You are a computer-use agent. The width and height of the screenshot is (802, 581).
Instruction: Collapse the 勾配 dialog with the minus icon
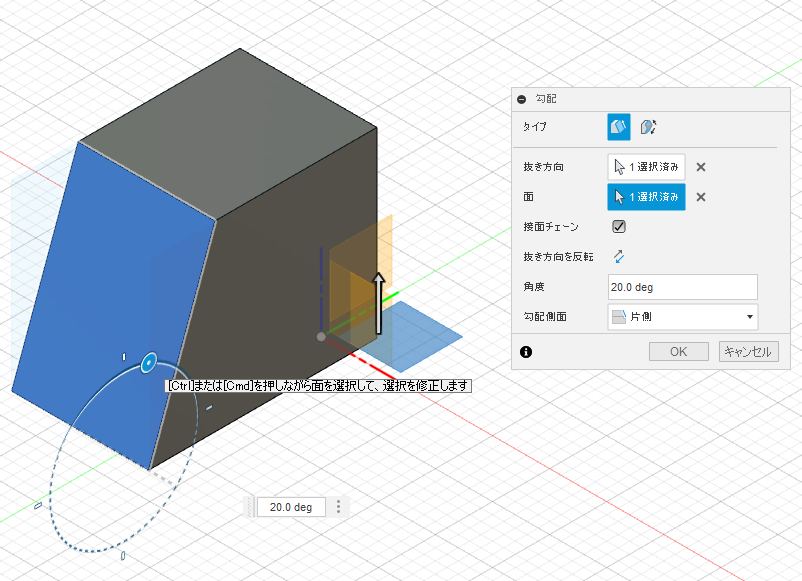(521, 99)
